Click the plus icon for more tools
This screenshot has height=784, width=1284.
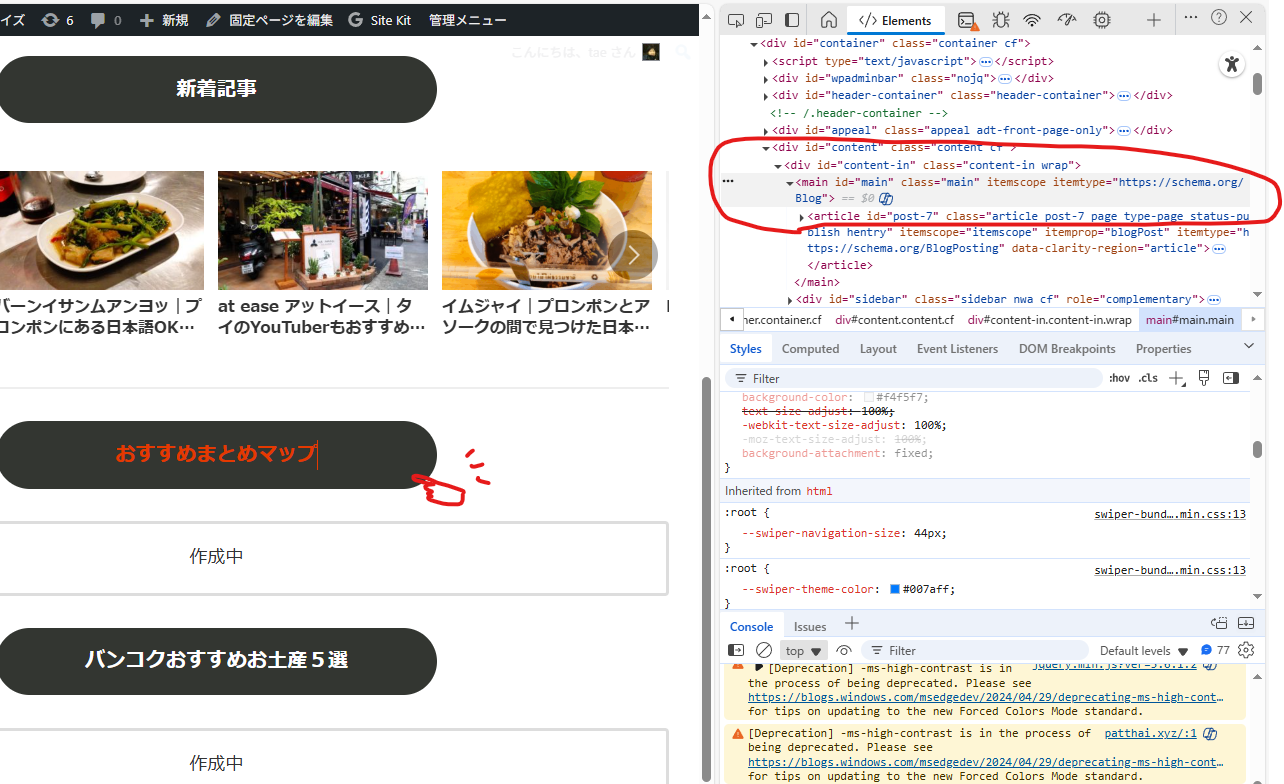tap(1154, 19)
